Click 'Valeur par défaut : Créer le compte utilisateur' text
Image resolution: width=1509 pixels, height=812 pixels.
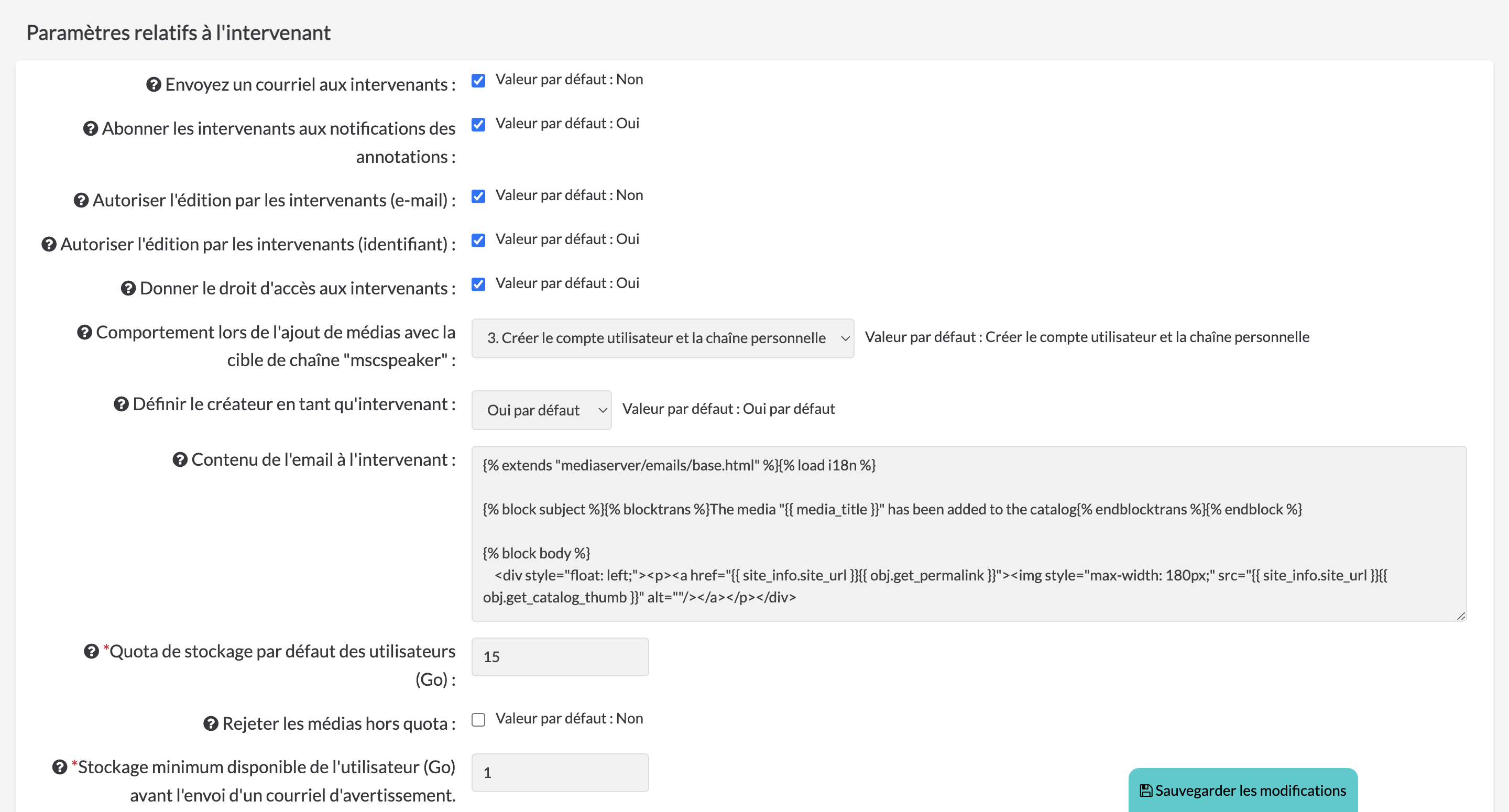tap(1087, 337)
